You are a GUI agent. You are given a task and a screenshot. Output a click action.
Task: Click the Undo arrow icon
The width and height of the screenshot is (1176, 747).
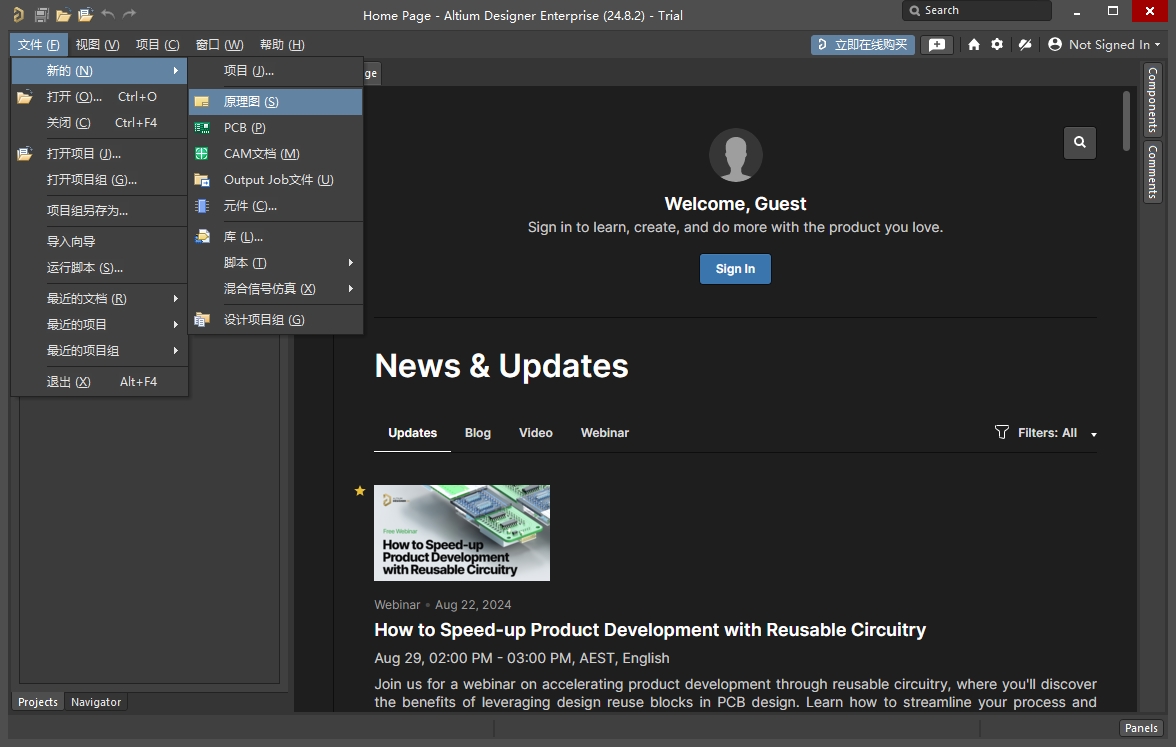[x=108, y=14]
